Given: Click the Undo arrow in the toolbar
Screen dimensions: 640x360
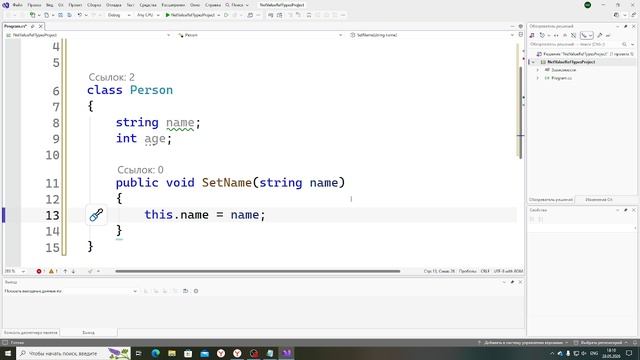Looking at the screenshot, I should click(x=80, y=15).
